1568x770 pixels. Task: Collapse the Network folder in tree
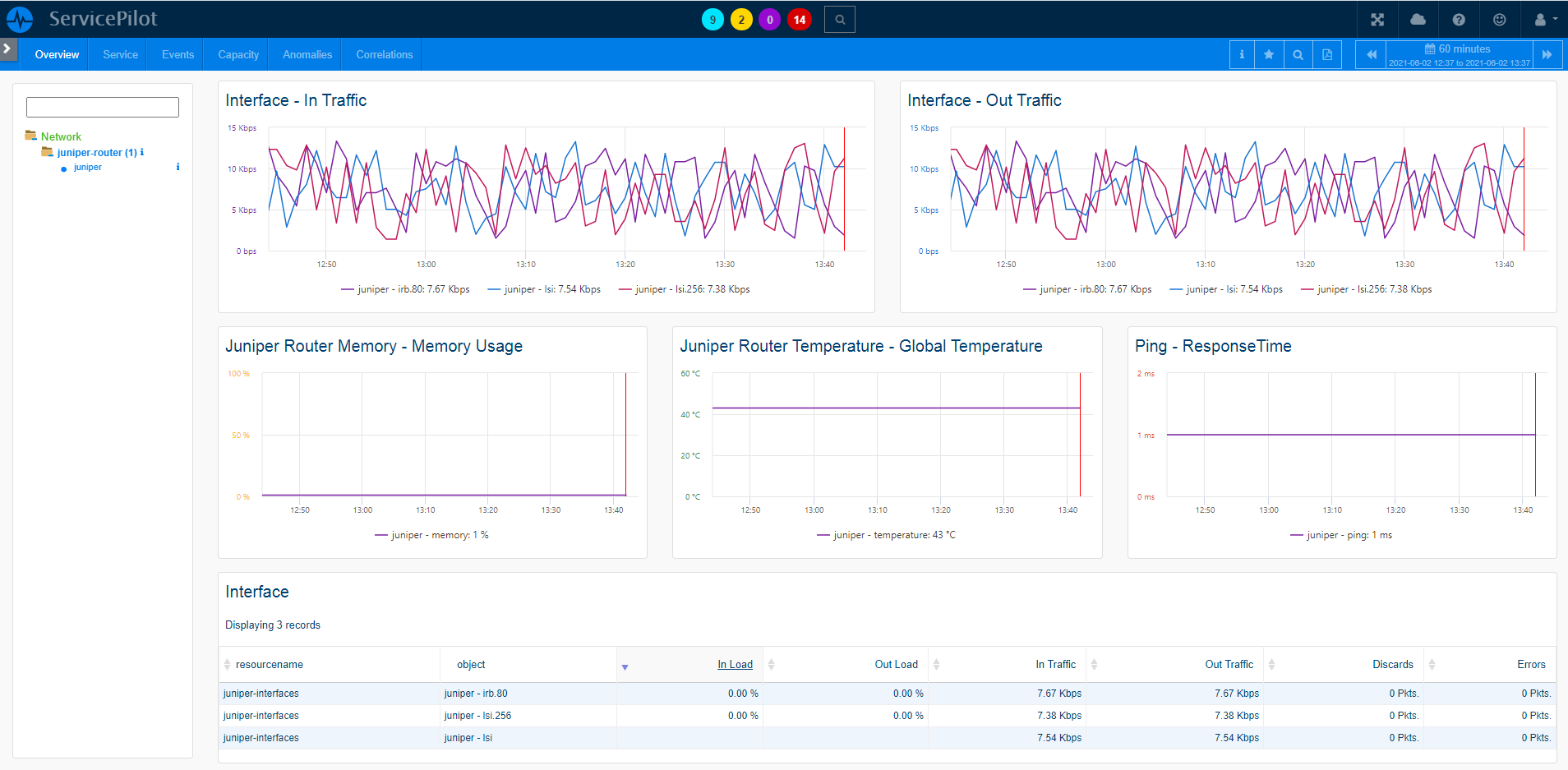[31, 136]
